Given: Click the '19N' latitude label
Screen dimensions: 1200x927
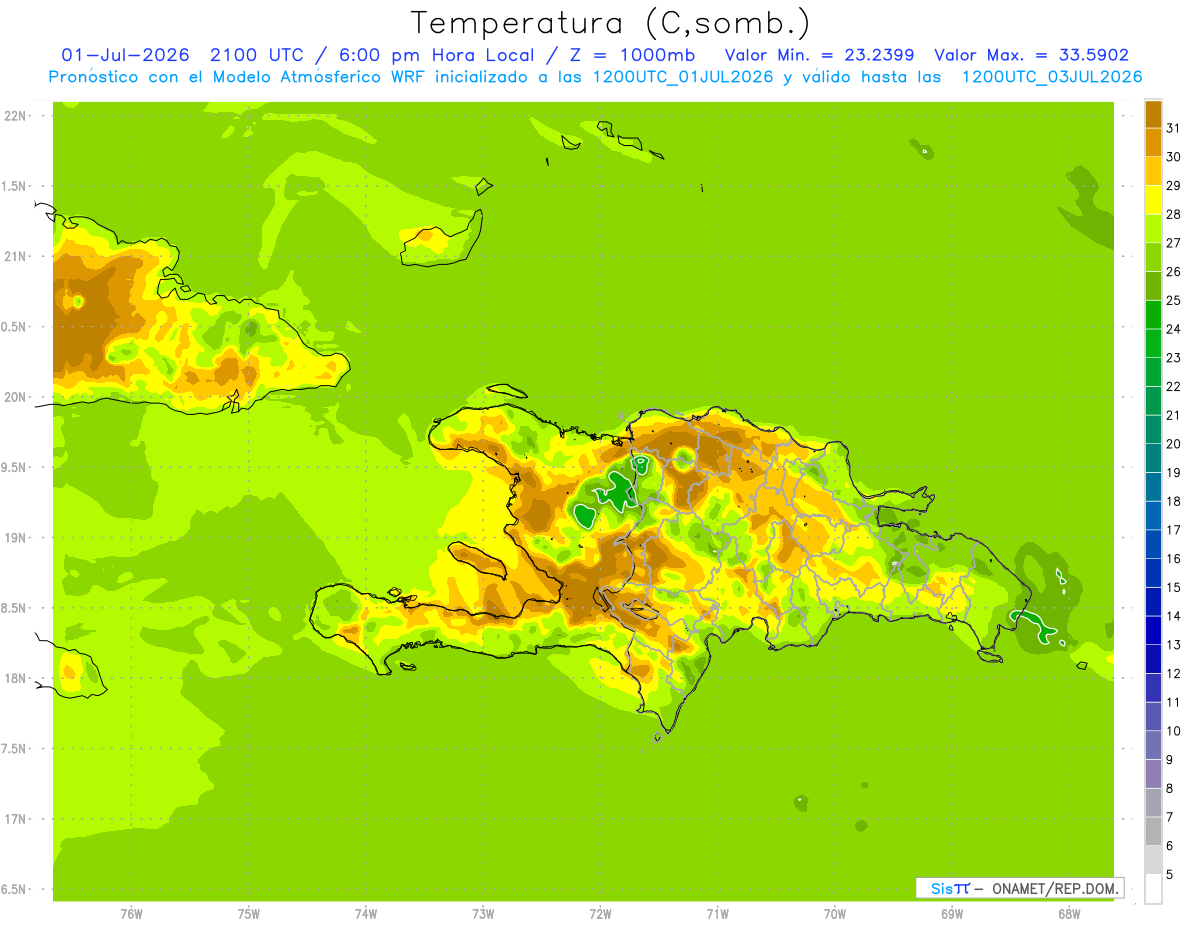Looking at the screenshot, I should [x=14, y=538].
